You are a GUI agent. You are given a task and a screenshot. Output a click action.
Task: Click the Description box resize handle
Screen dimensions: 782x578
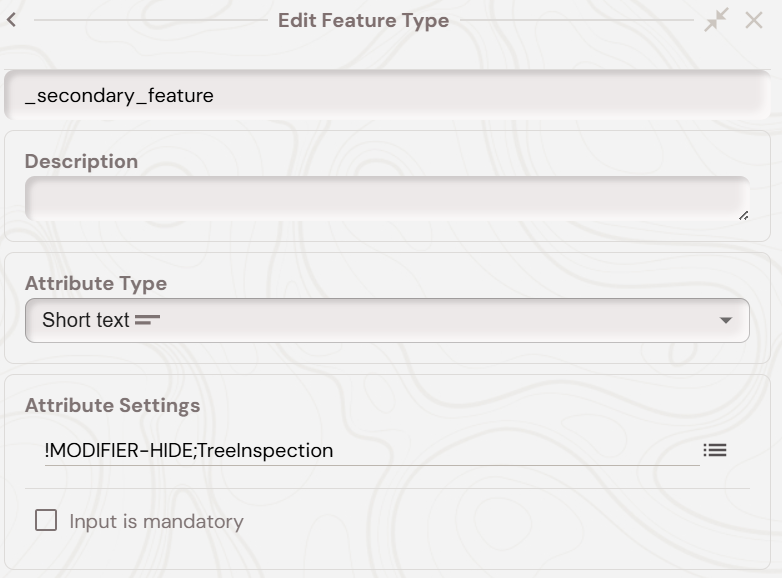[x=743, y=215]
